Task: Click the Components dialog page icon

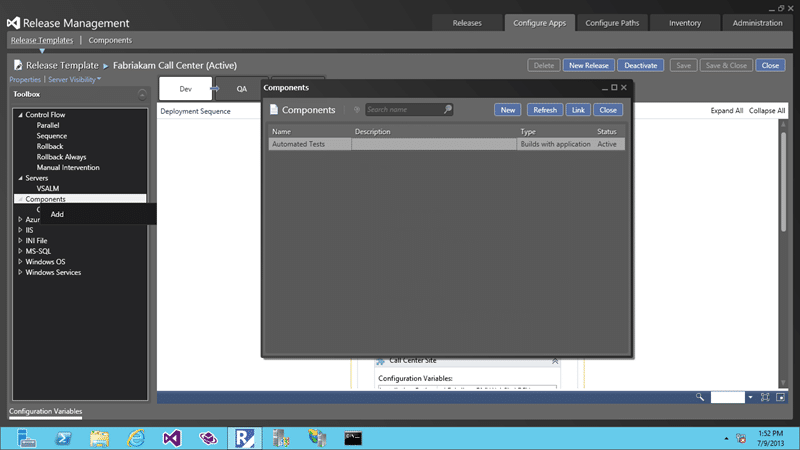Action: (x=274, y=110)
